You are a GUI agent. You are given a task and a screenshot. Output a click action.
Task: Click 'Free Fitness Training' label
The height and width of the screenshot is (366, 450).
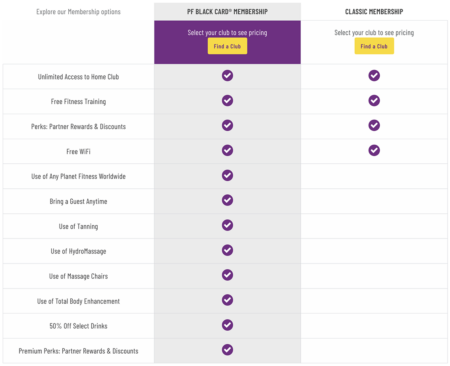pyautogui.click(x=78, y=101)
